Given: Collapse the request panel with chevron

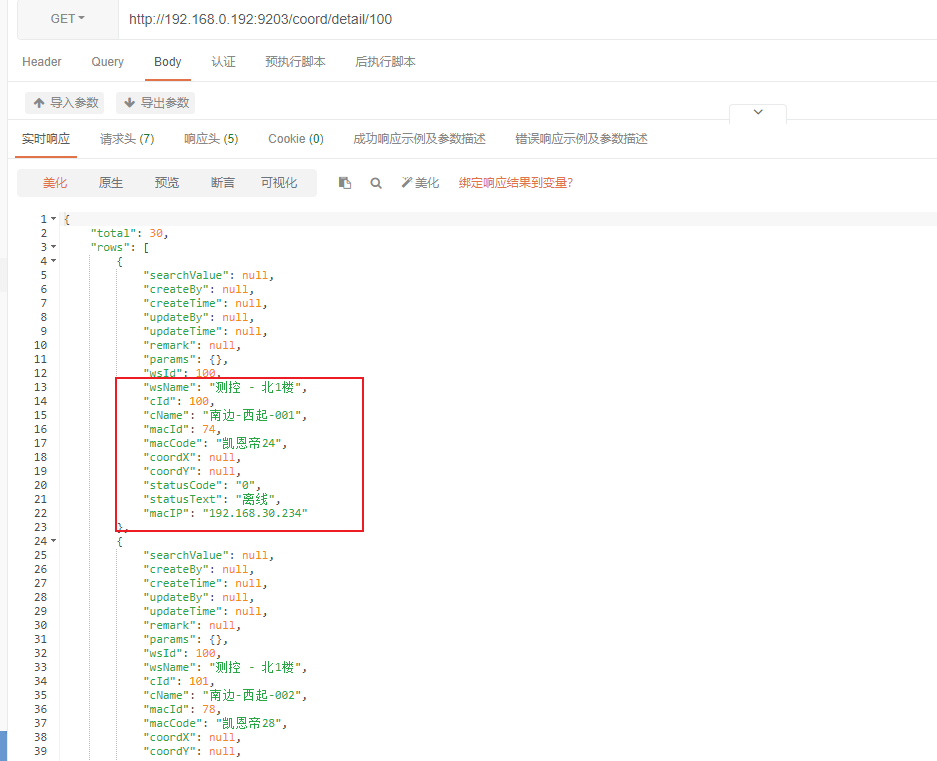Looking at the screenshot, I should (x=758, y=112).
